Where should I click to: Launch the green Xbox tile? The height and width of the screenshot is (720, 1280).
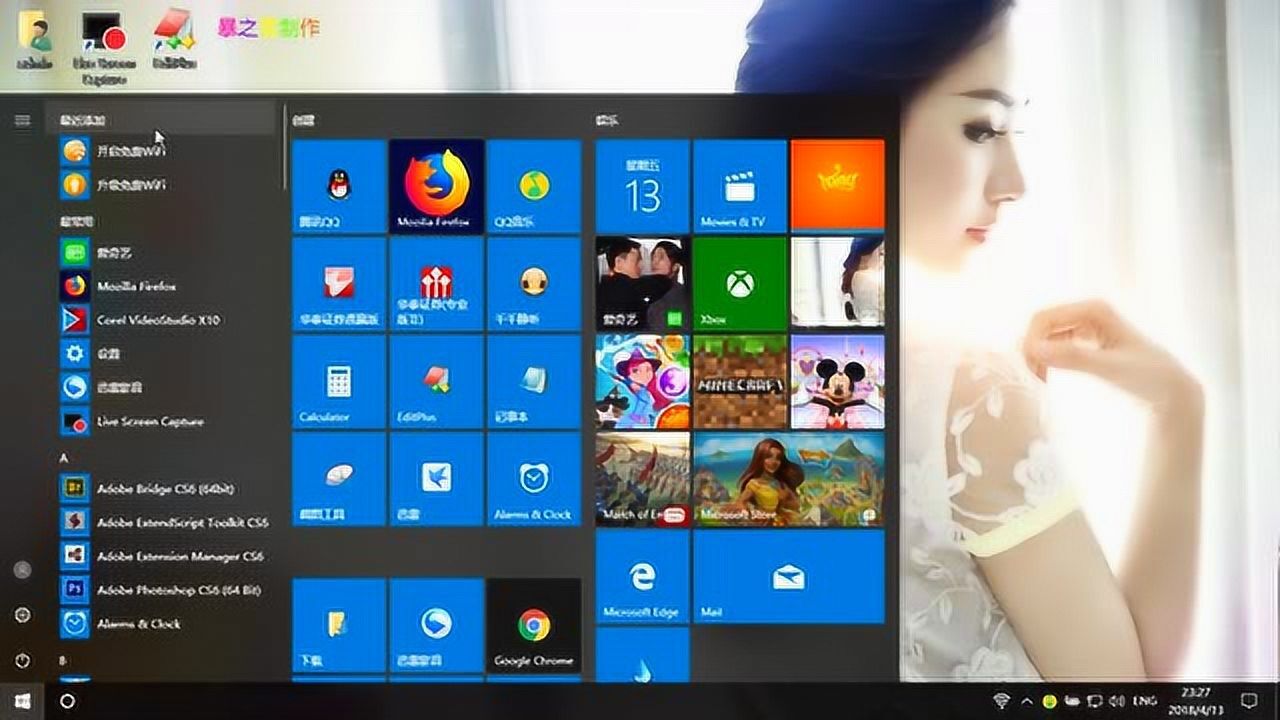coord(740,283)
